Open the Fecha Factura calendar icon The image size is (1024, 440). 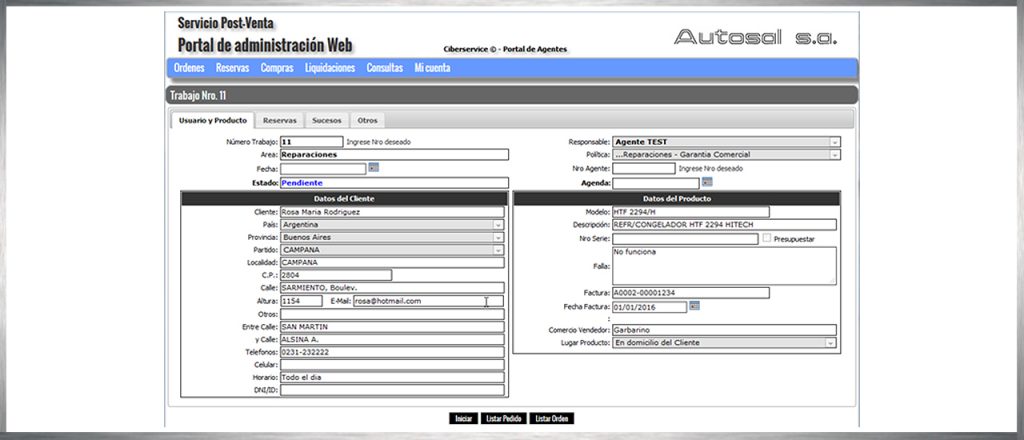(694, 306)
